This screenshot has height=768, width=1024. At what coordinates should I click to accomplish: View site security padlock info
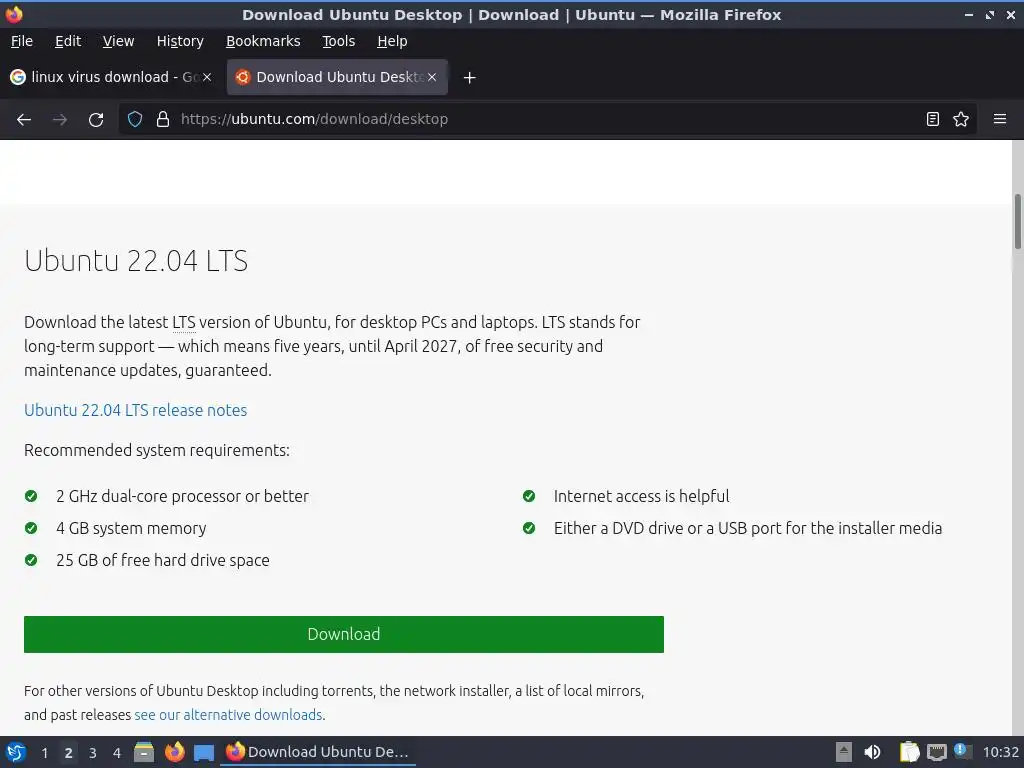coord(163,119)
